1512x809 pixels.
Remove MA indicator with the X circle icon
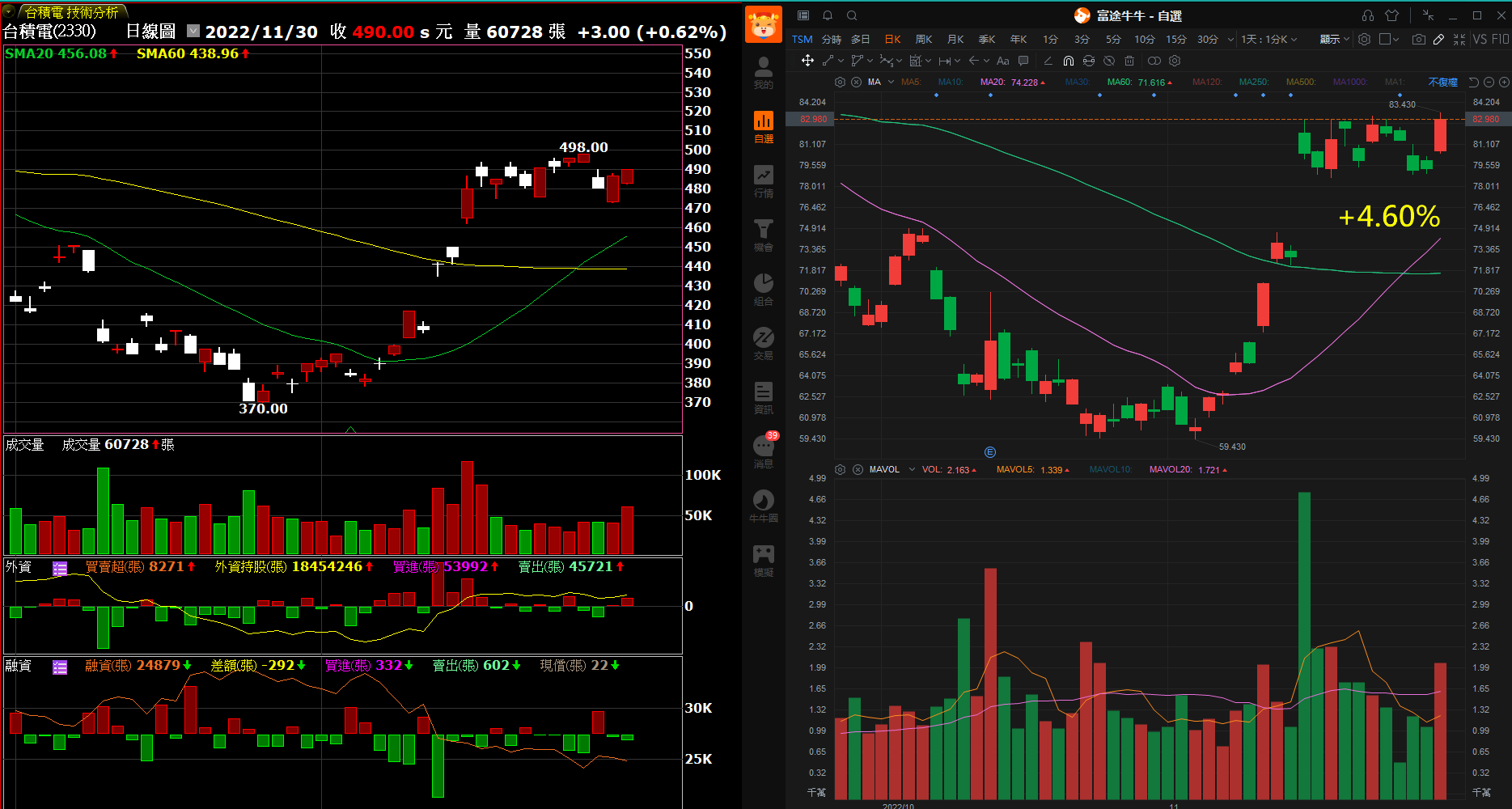pyautogui.click(x=856, y=82)
